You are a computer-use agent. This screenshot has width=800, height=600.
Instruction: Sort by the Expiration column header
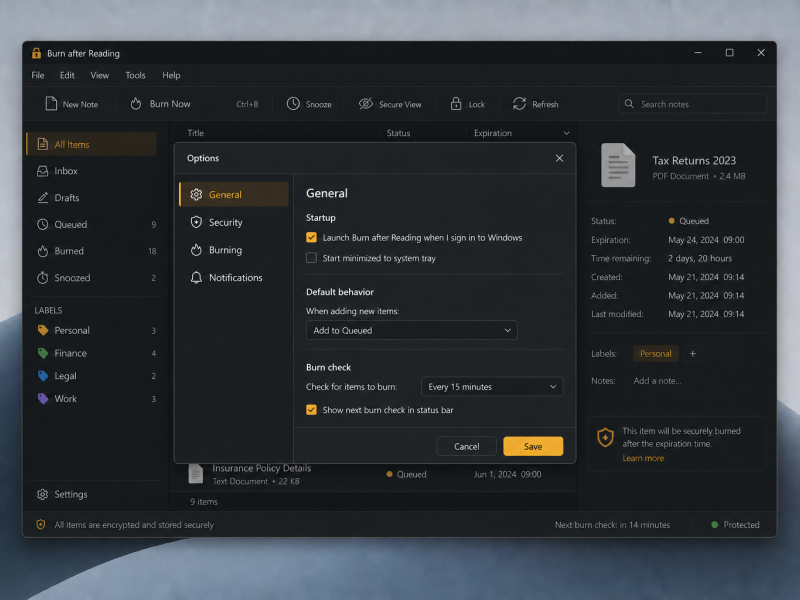coord(492,133)
